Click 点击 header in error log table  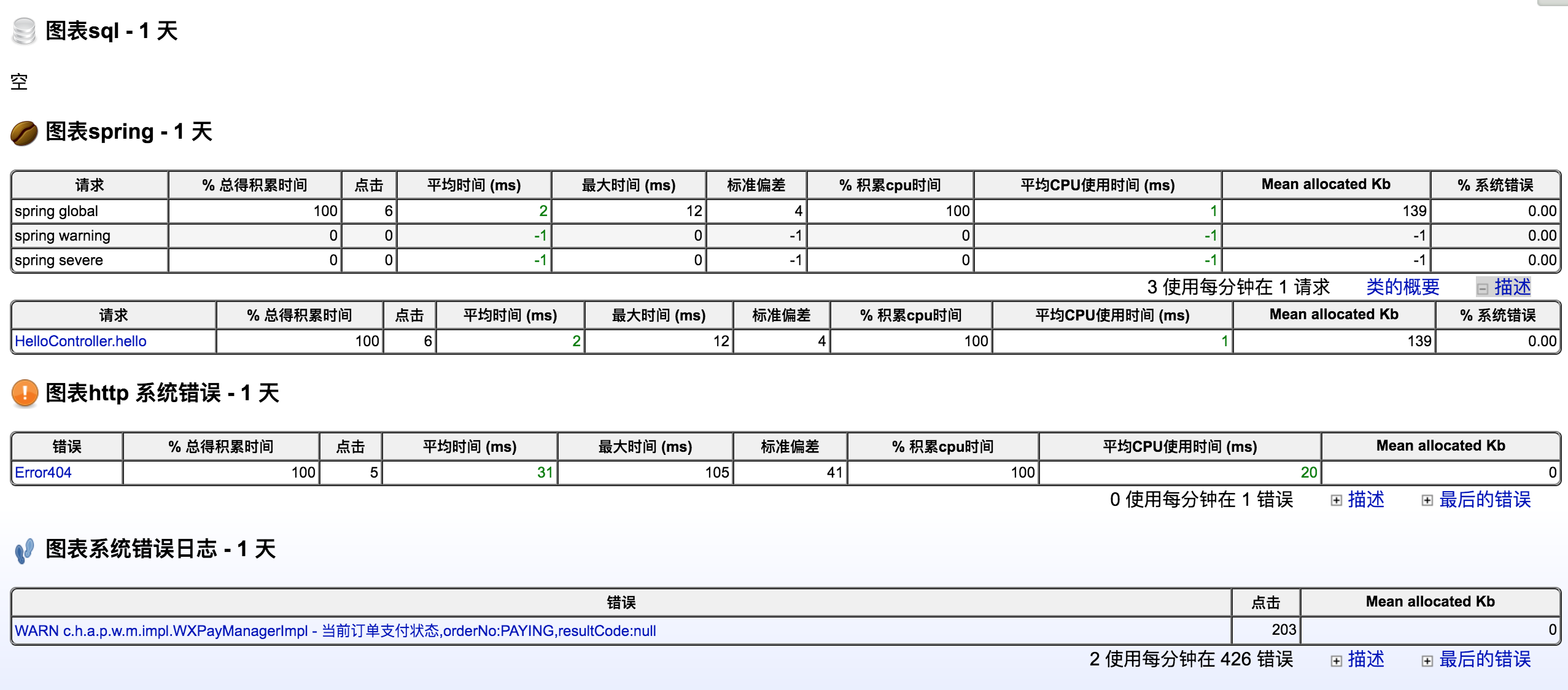[x=1266, y=602]
